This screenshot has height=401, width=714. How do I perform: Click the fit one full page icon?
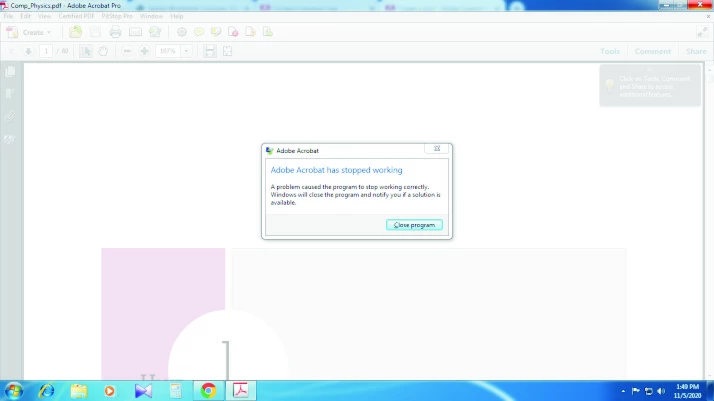[227, 51]
